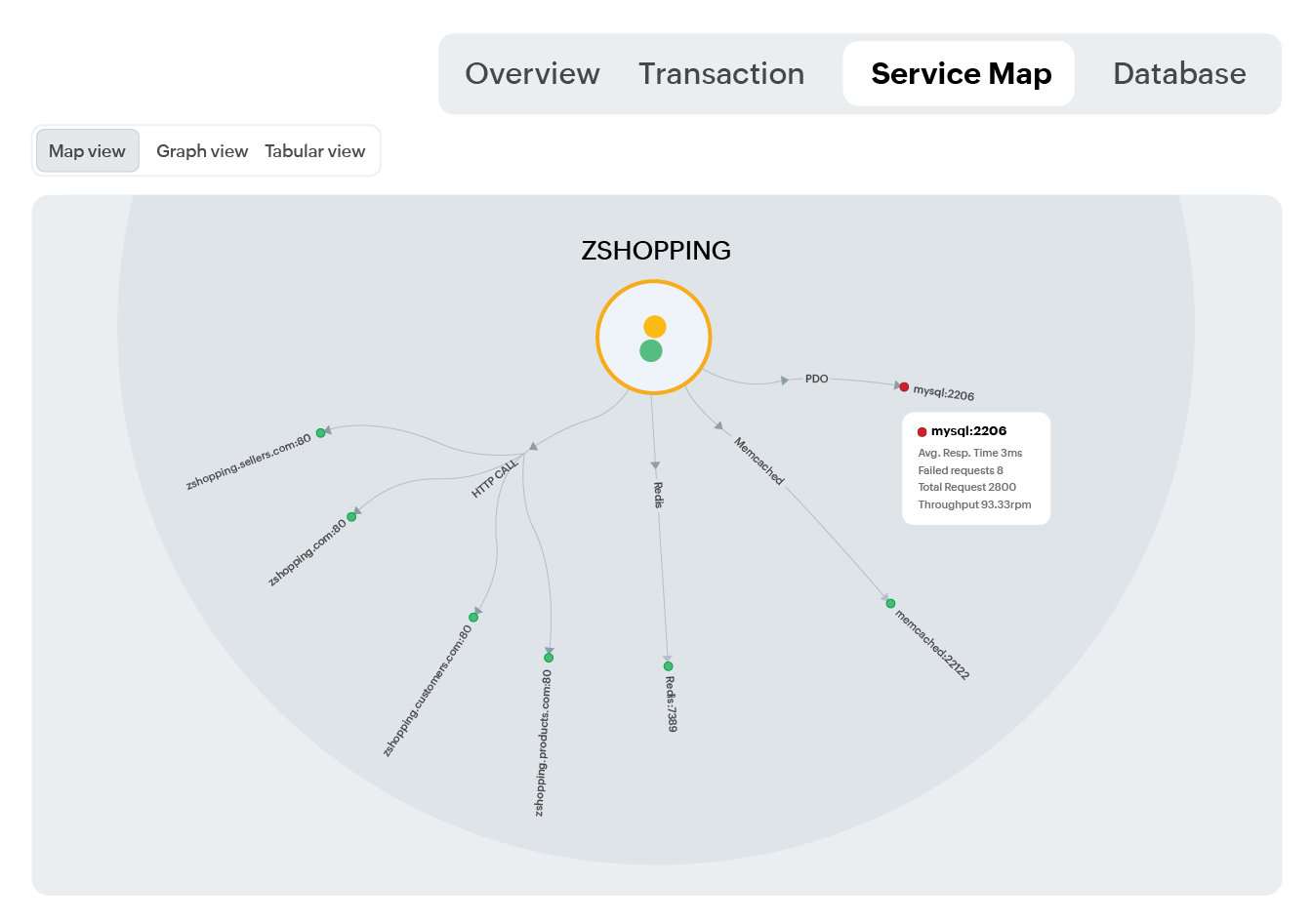1312x924 pixels.
Task: Switch to Map view
Action: (88, 151)
